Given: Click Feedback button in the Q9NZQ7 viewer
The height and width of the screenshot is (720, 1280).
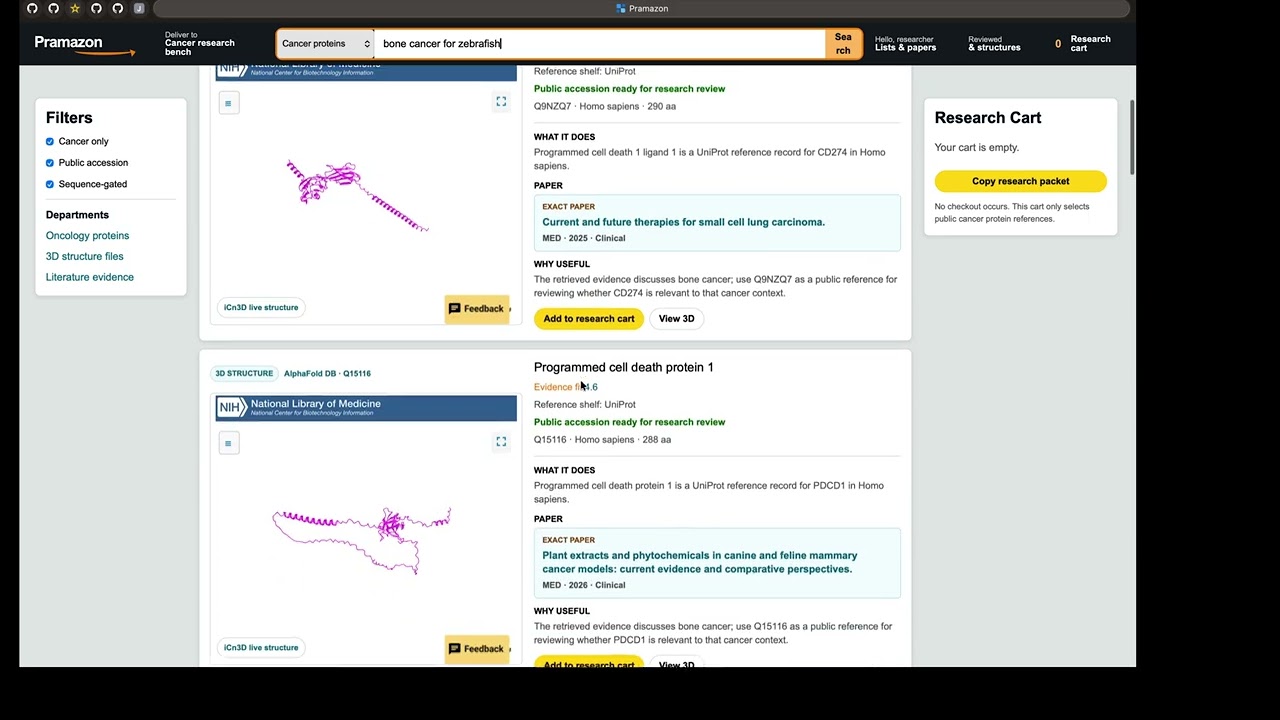Looking at the screenshot, I should (x=477, y=309).
